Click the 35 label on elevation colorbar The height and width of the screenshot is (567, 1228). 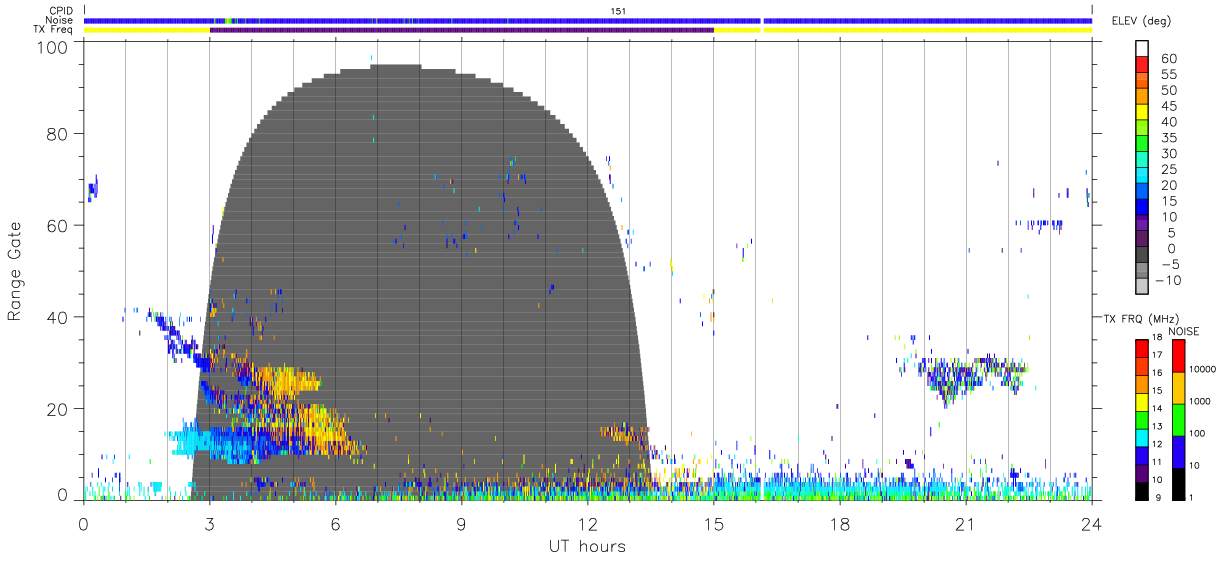(x=1167, y=137)
